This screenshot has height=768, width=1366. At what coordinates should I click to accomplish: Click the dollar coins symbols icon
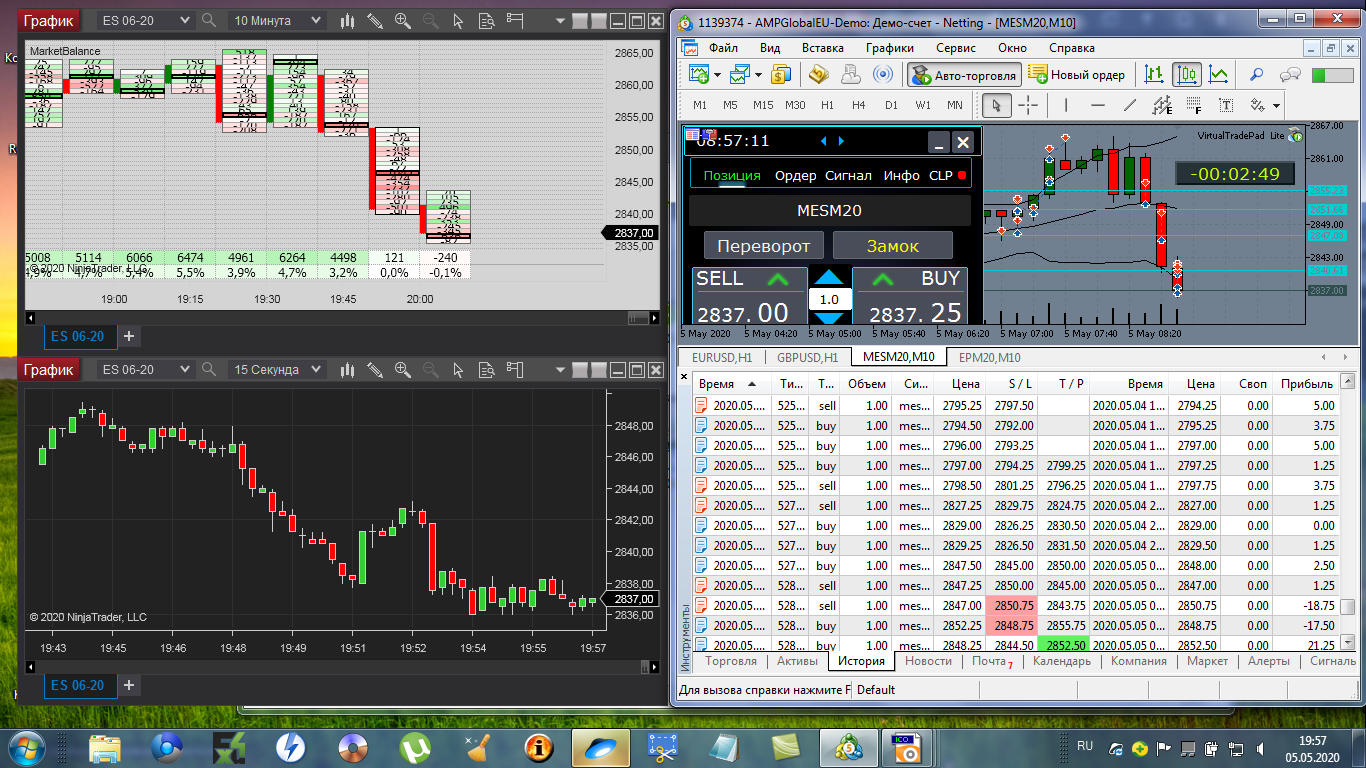pos(781,74)
